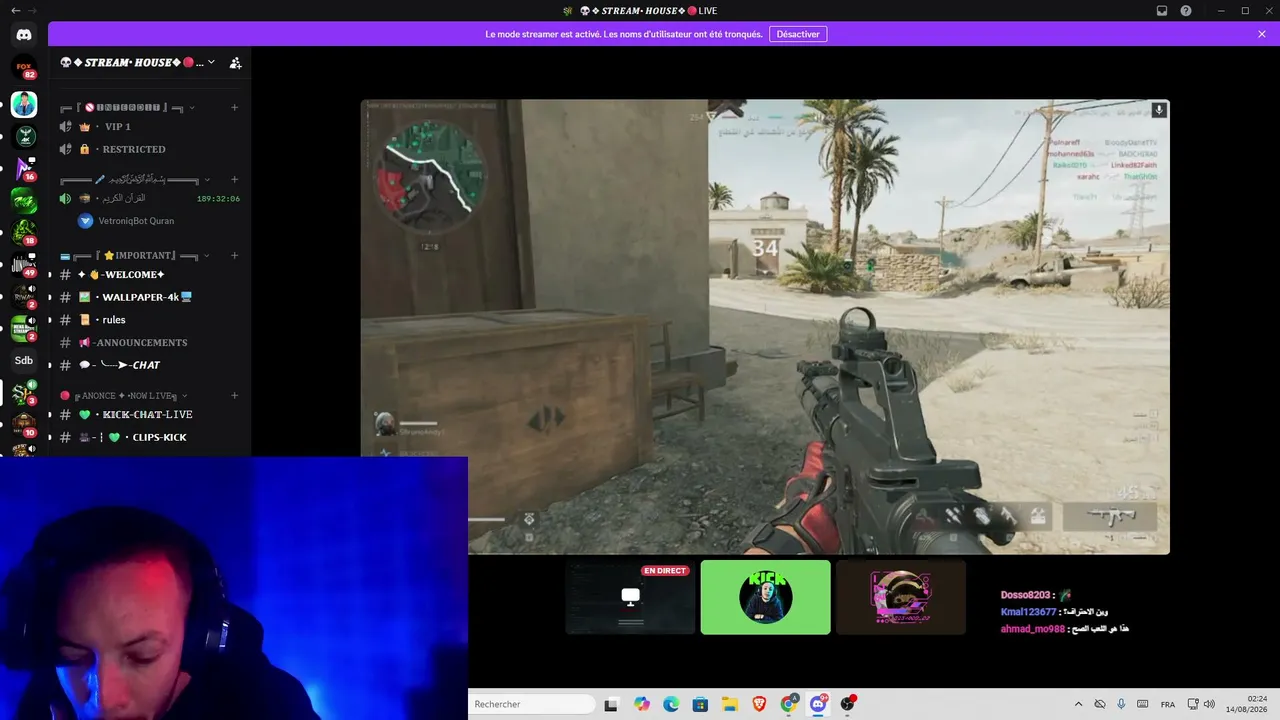Open the WALLPAPER-4k channel
Viewport: 1280px width, 720px height.
tap(150, 297)
